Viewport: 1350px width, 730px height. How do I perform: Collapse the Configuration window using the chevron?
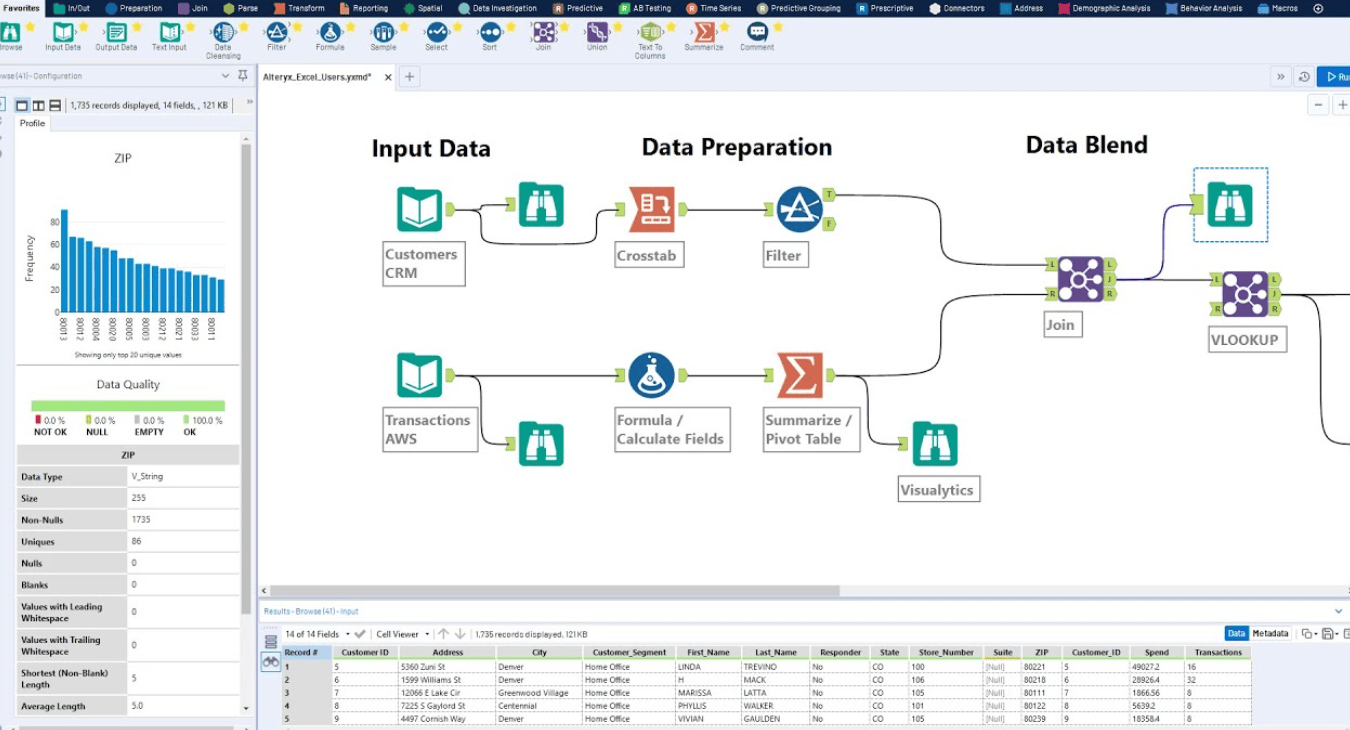(225, 76)
